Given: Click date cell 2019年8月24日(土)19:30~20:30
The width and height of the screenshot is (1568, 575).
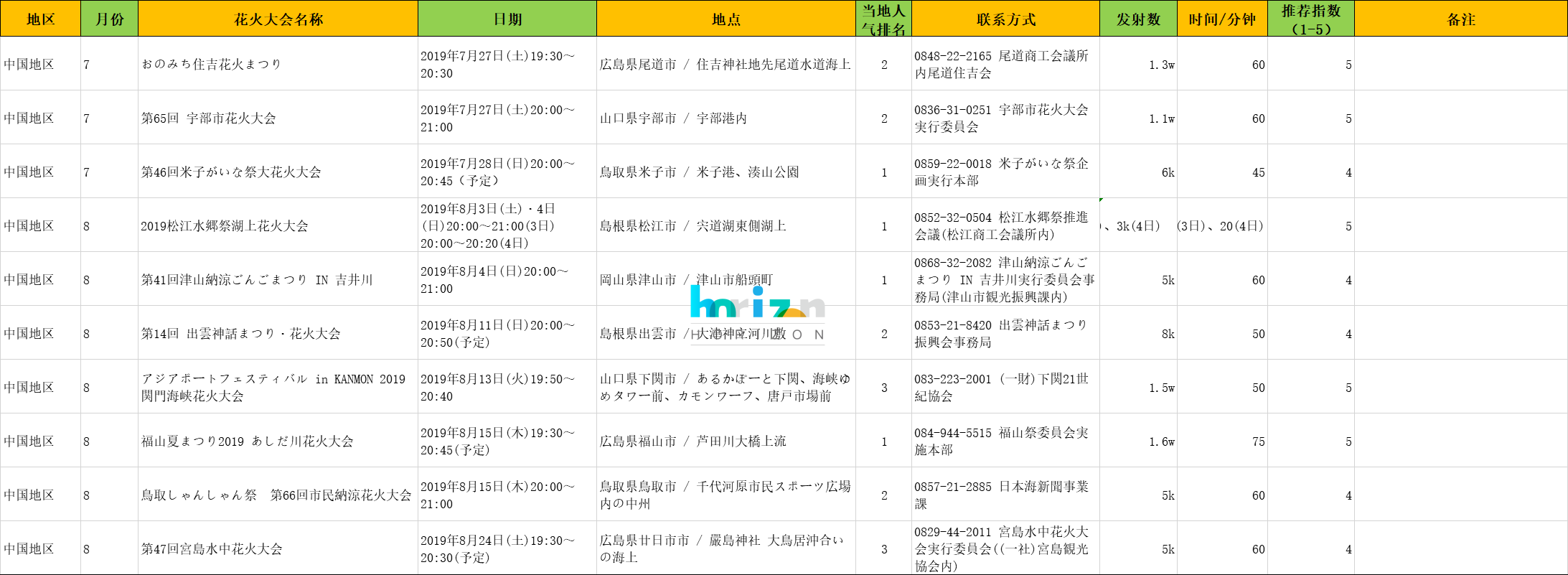Looking at the screenshot, I should tap(507, 548).
